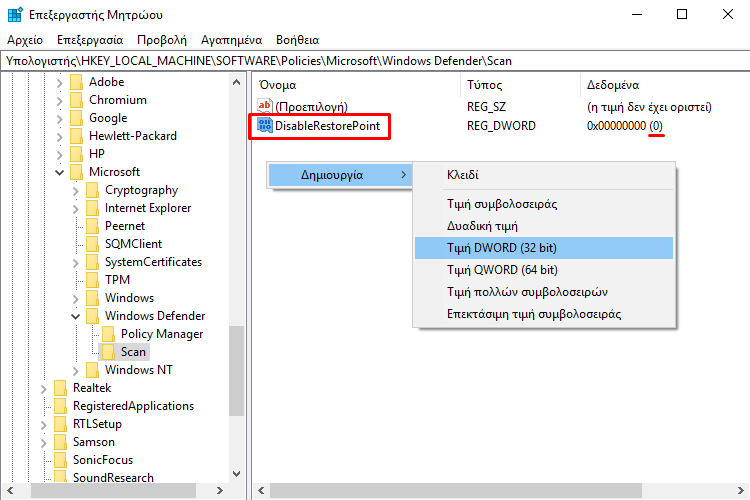The height and width of the screenshot is (500, 750).
Task: Collapse the Windows Defender key
Action: click(76, 317)
